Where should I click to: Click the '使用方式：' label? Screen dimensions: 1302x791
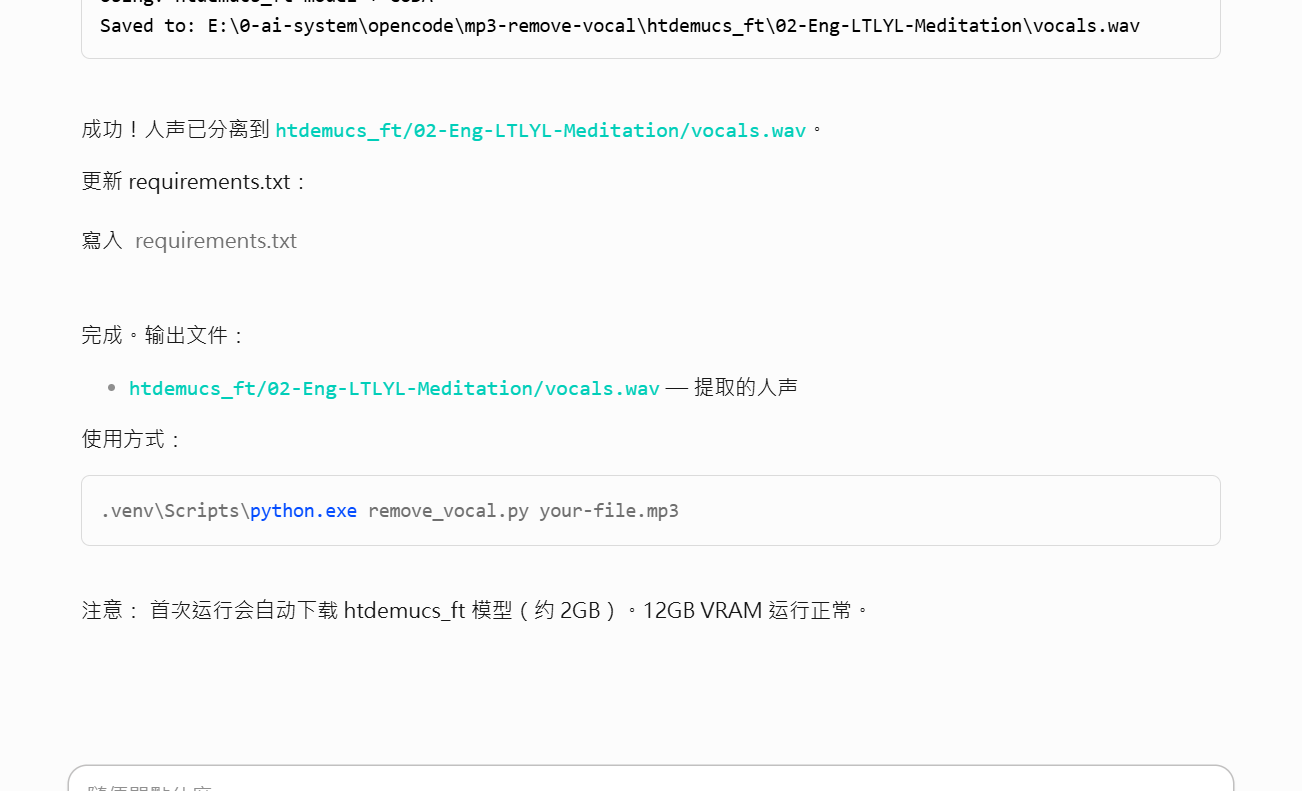[x=132, y=440]
